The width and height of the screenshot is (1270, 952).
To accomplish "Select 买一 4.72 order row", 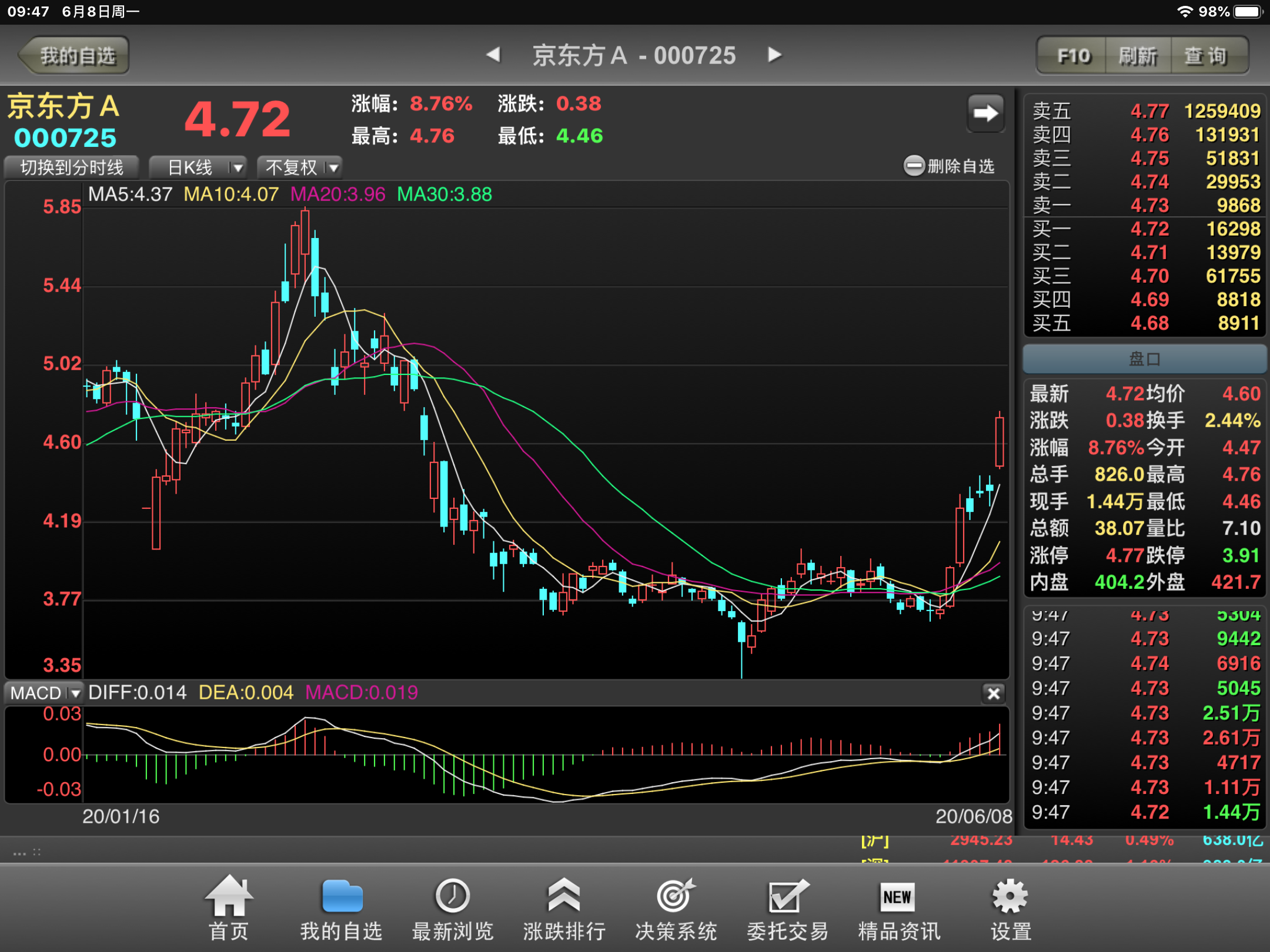I will pyautogui.click(x=1145, y=229).
